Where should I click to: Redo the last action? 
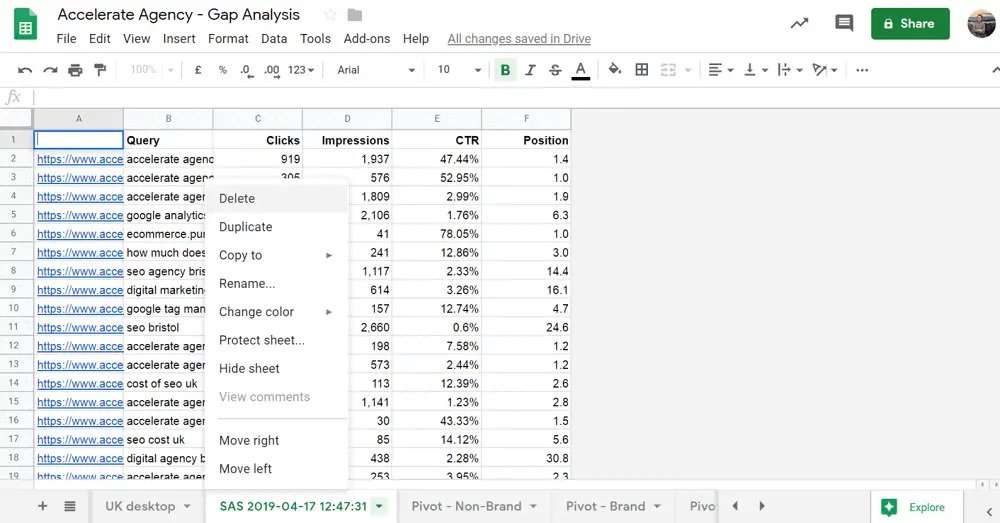click(50, 70)
